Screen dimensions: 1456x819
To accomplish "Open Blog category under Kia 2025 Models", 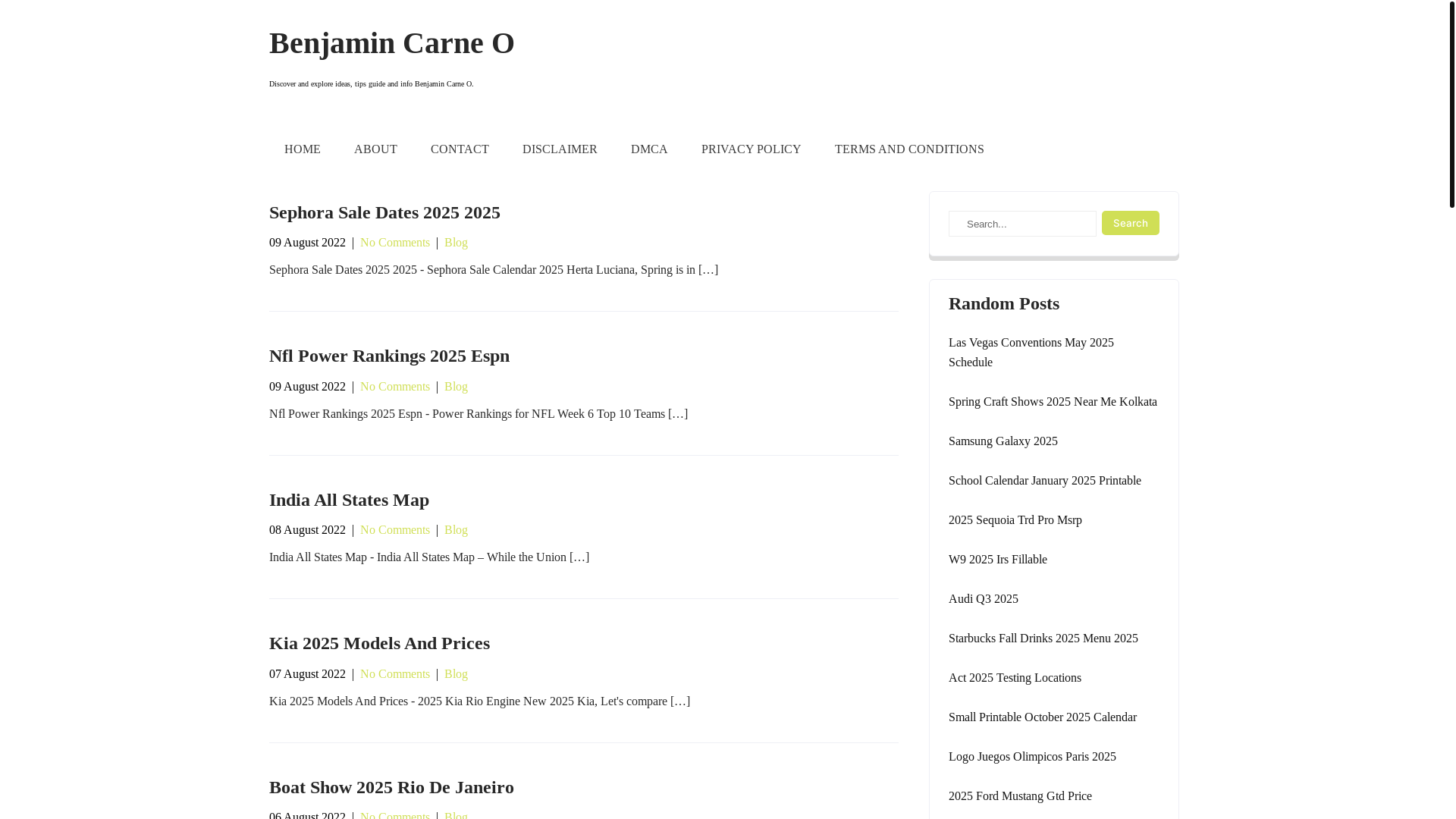I will (x=456, y=674).
